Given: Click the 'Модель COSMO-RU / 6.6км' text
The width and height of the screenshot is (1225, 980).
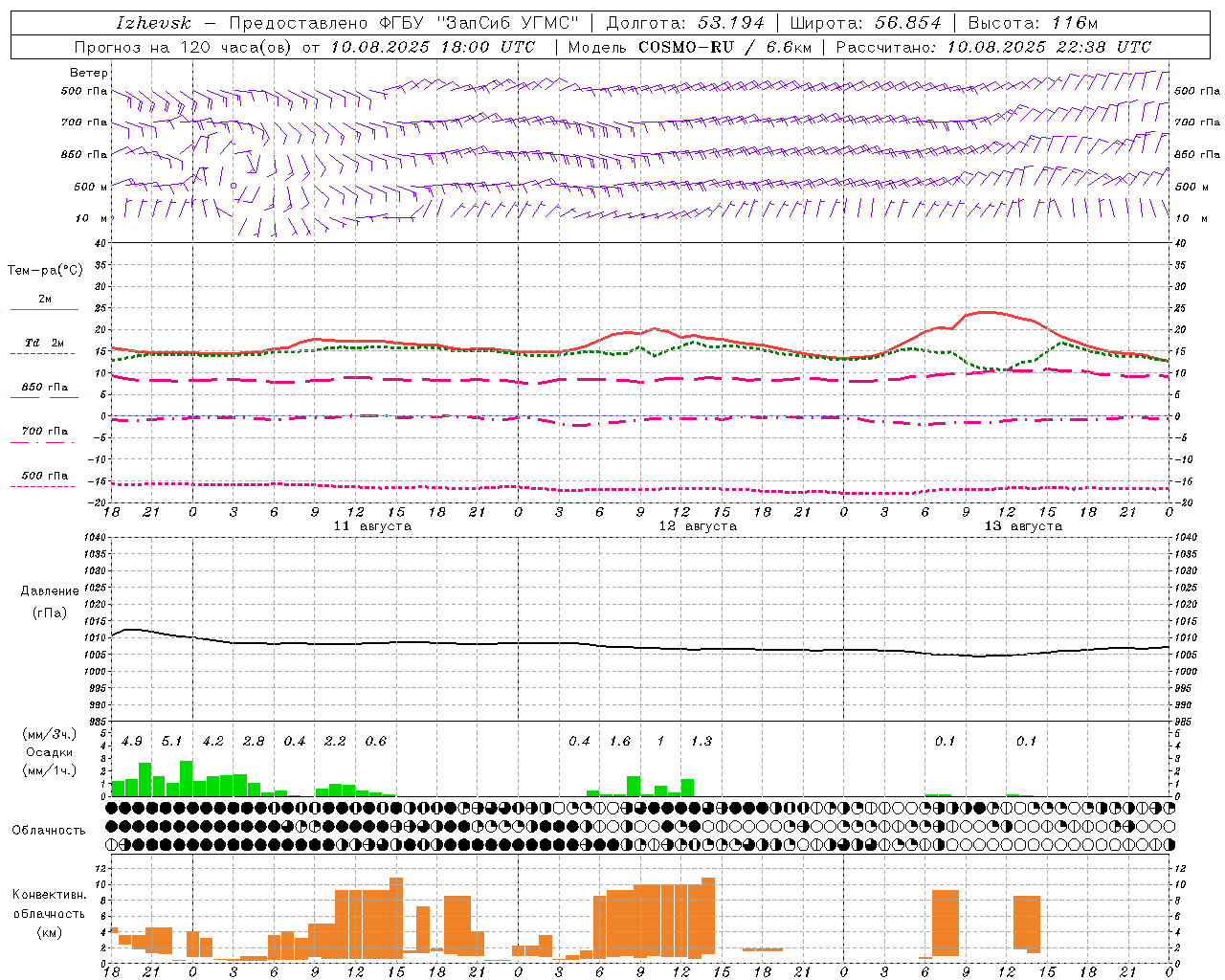Looking at the screenshot, I should (x=689, y=47).
